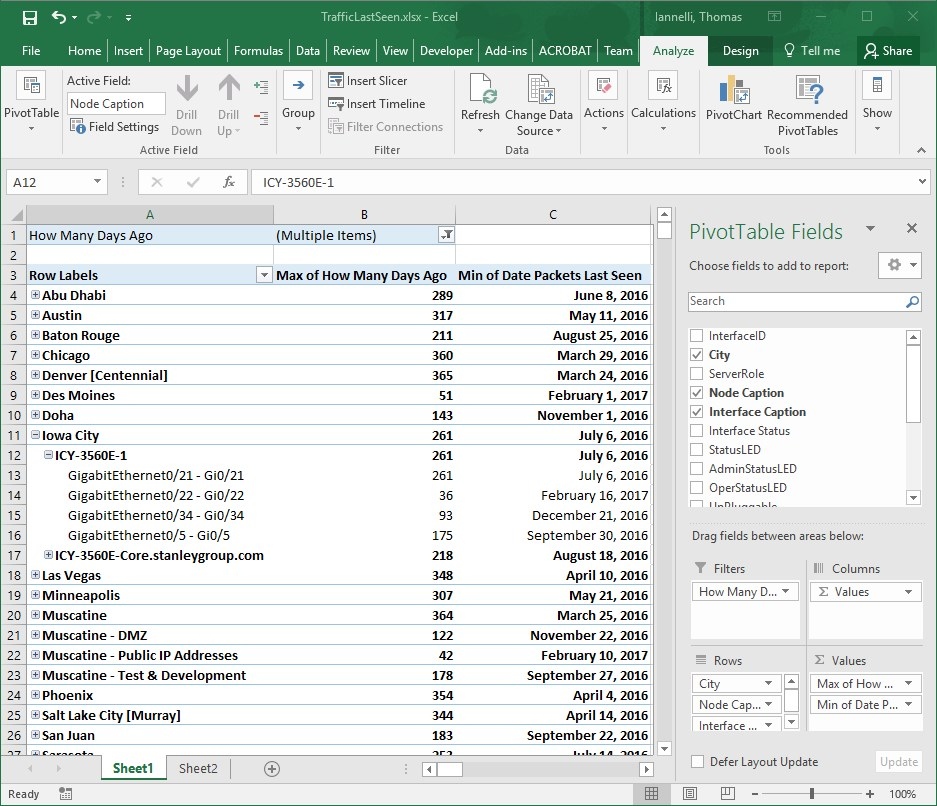Collapse the Iowa City row group
Viewport: 937px width, 806px height.
click(35, 435)
